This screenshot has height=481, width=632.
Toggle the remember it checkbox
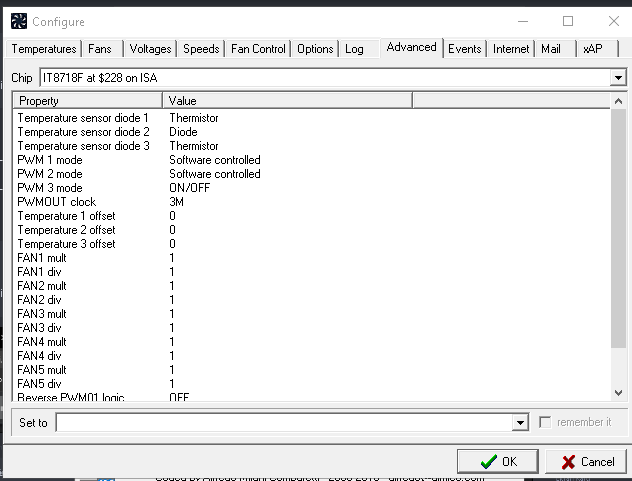(x=545, y=422)
